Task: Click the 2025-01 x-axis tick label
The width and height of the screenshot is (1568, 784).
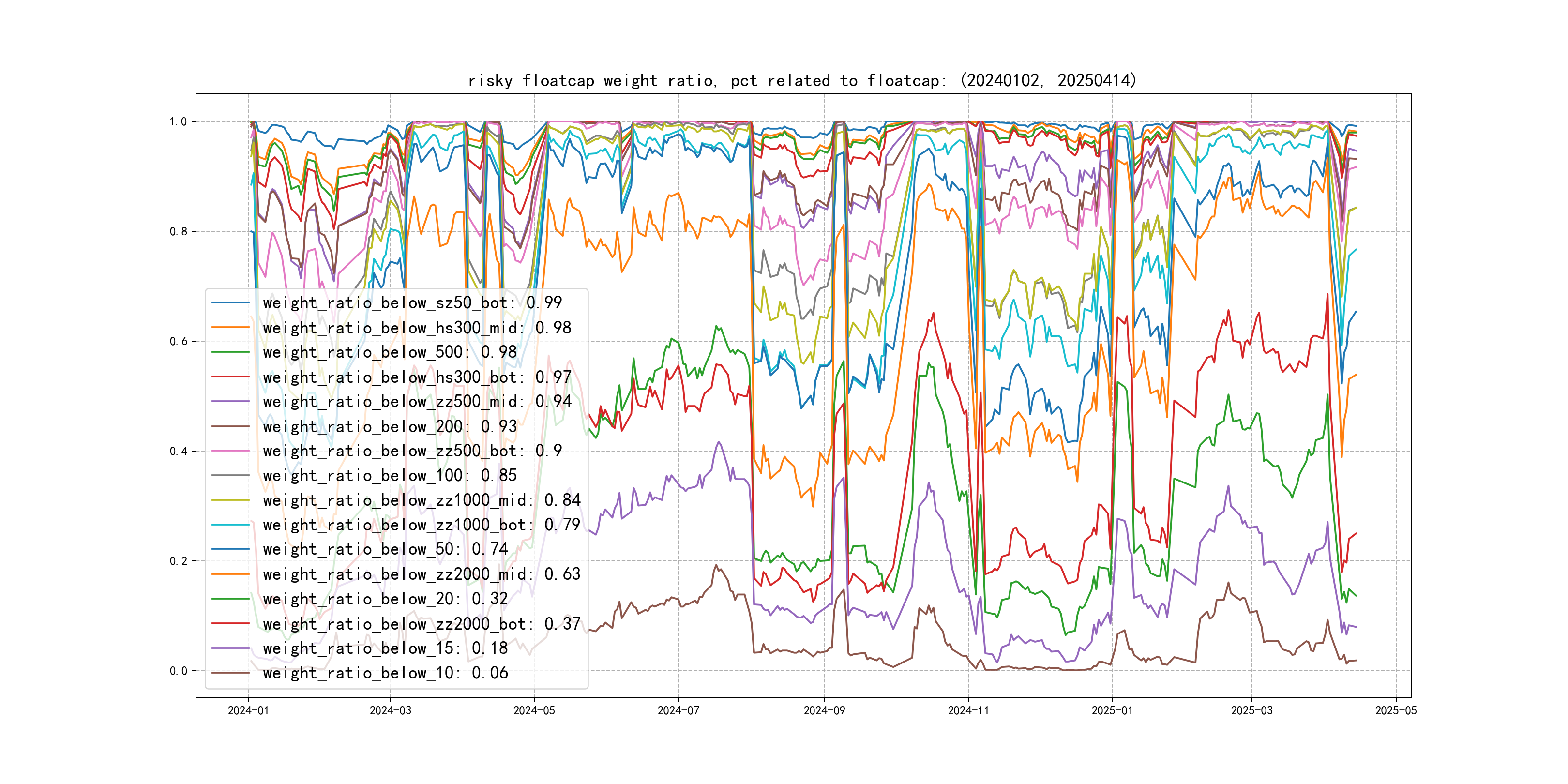Action: [x=1112, y=710]
